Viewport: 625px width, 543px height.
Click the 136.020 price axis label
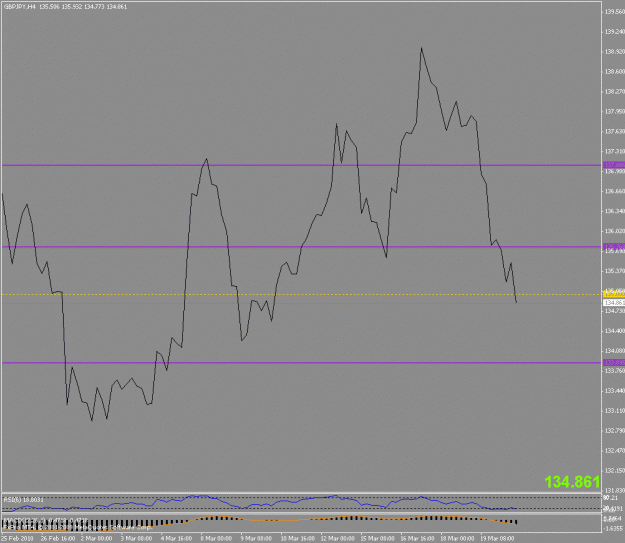[x=615, y=231]
